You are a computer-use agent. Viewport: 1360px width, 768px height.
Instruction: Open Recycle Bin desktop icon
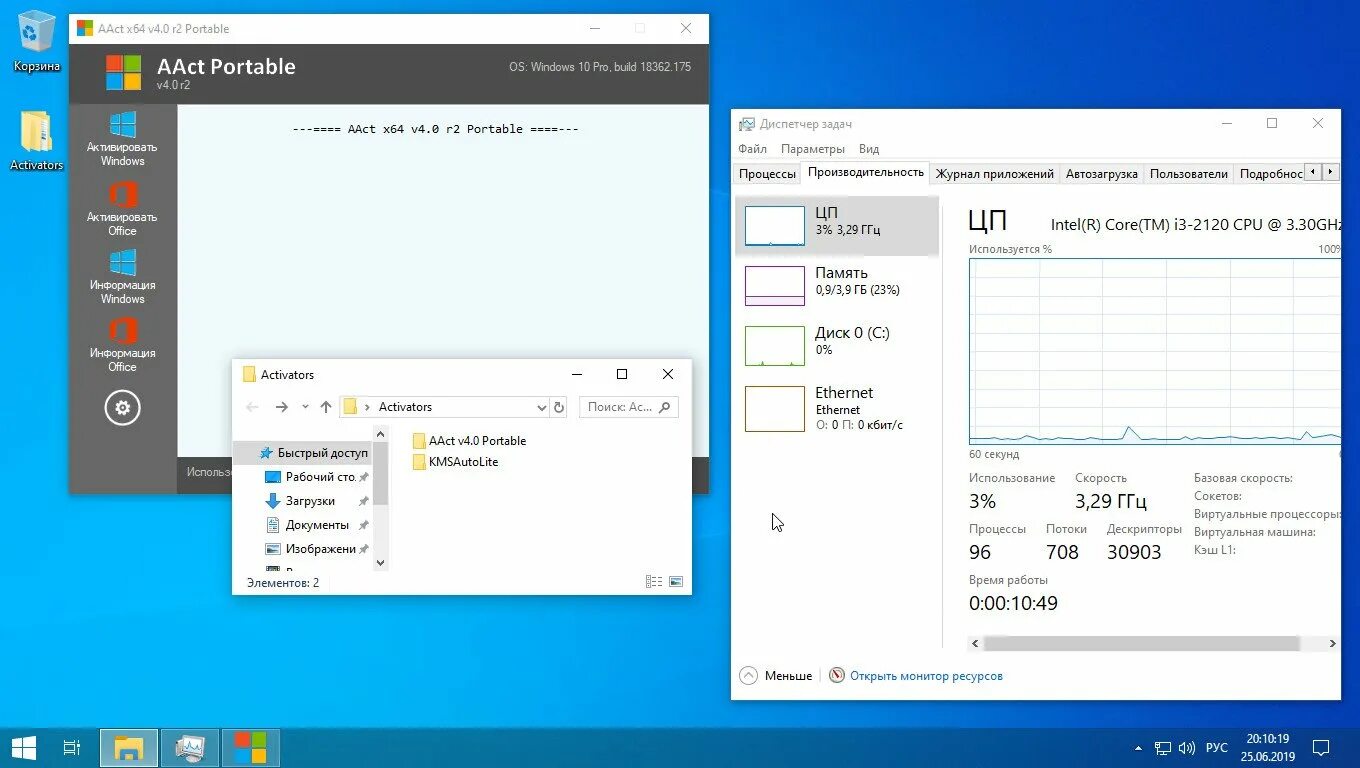click(x=37, y=42)
